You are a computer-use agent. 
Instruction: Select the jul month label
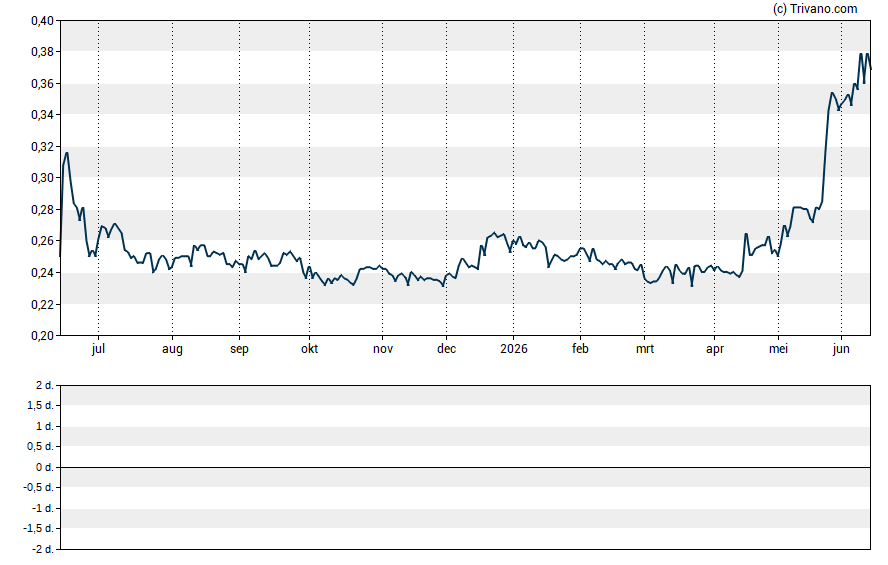[99, 349]
